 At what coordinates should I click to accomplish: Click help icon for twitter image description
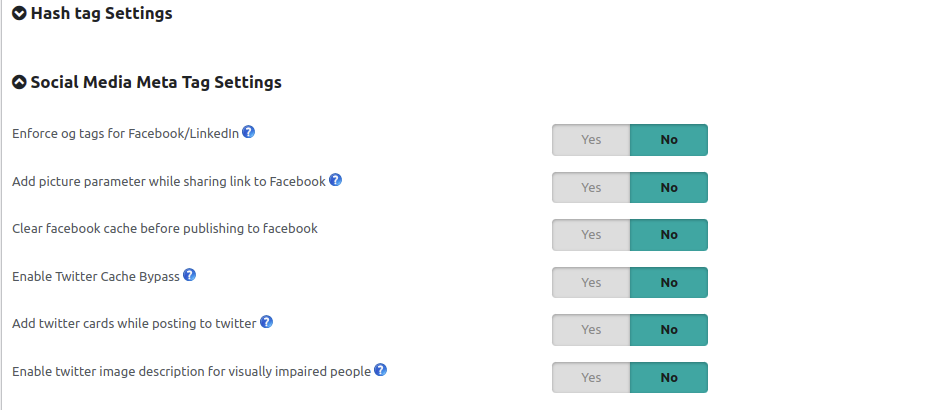pos(380,370)
